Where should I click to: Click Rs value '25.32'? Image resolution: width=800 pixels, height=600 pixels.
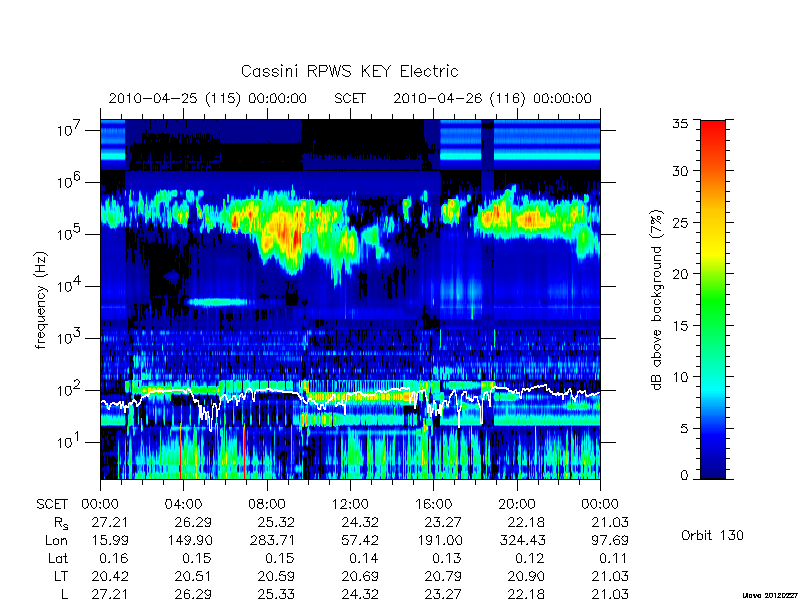click(x=277, y=522)
